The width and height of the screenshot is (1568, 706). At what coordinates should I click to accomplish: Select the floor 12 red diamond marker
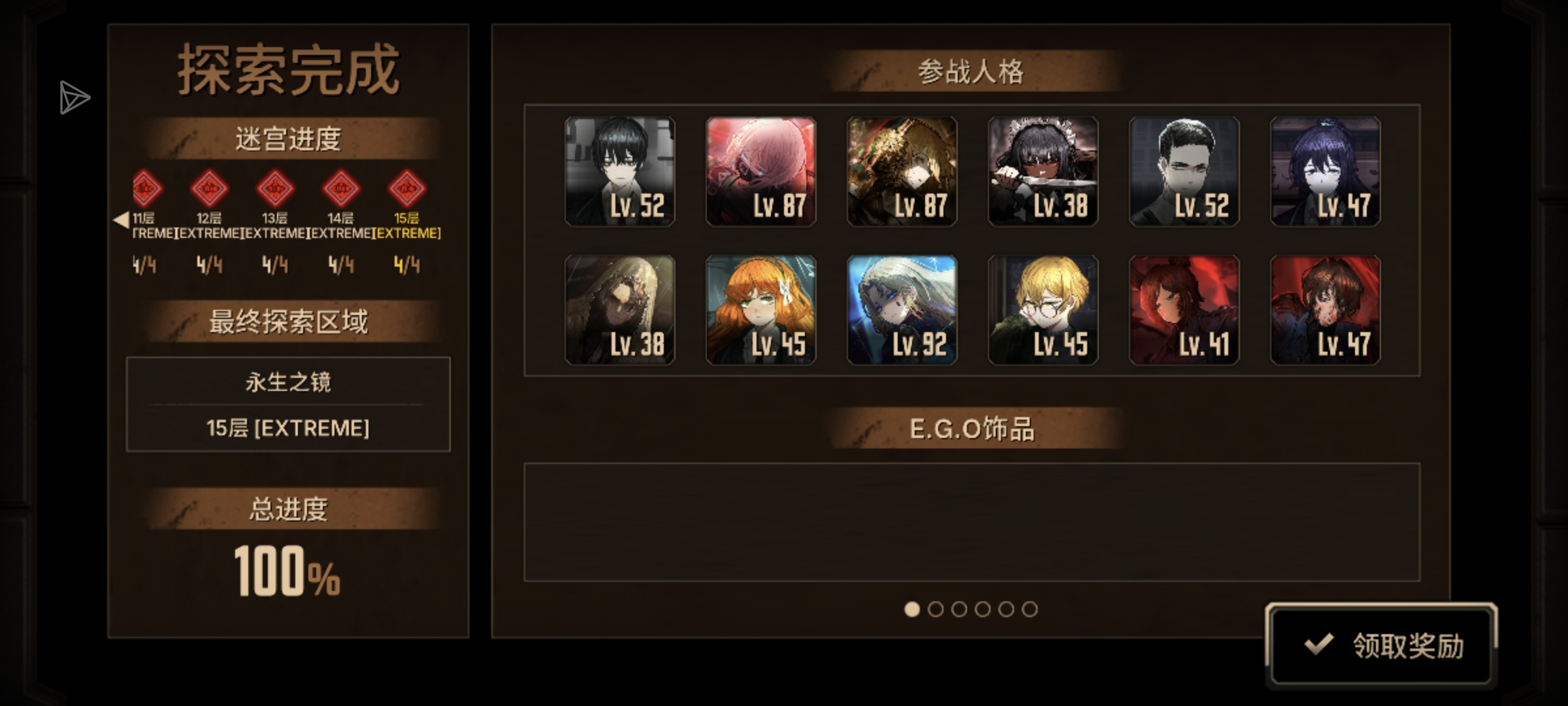209,190
